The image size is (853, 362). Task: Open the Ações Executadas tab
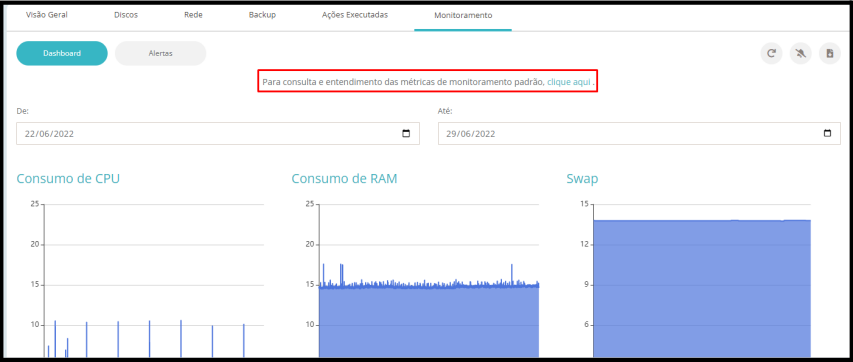355,15
